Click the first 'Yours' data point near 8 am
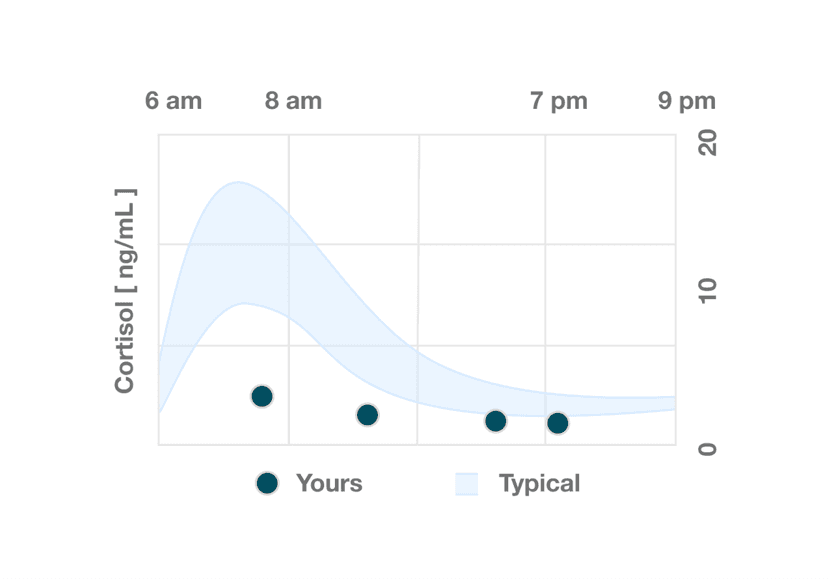 pos(262,396)
